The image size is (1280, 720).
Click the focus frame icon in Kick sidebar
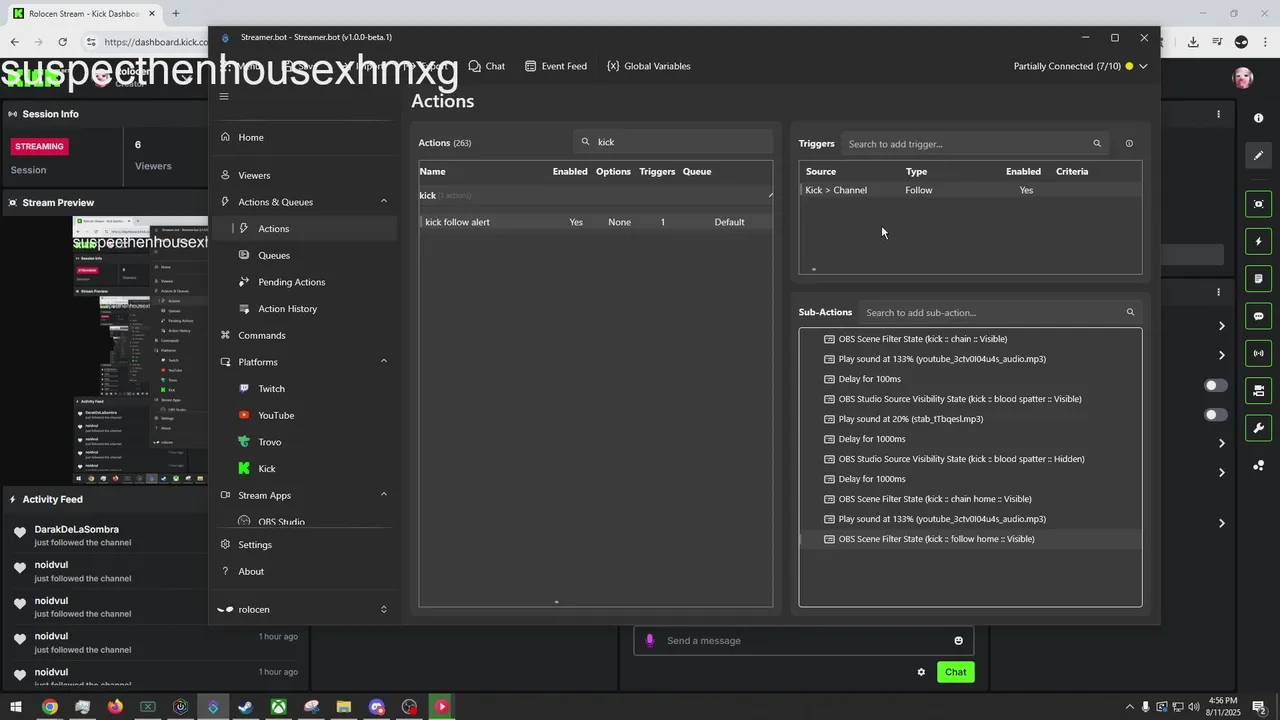(x=1258, y=204)
